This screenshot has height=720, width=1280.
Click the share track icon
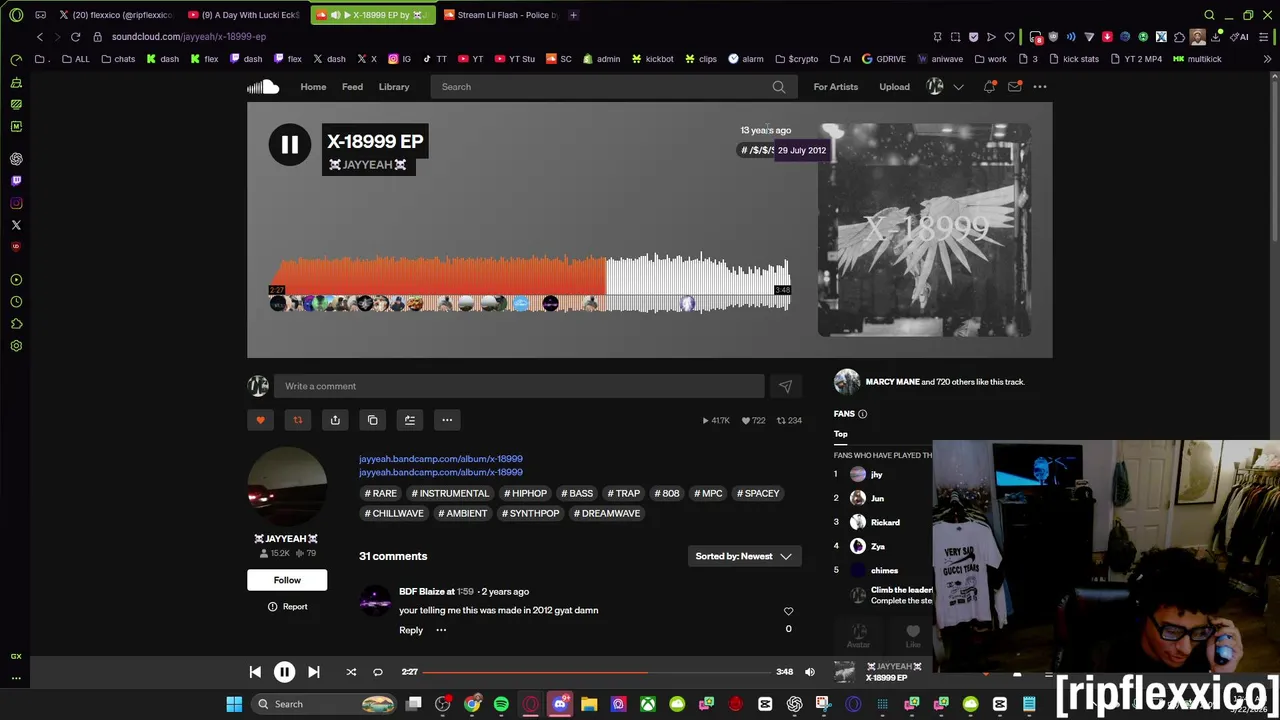tap(335, 420)
